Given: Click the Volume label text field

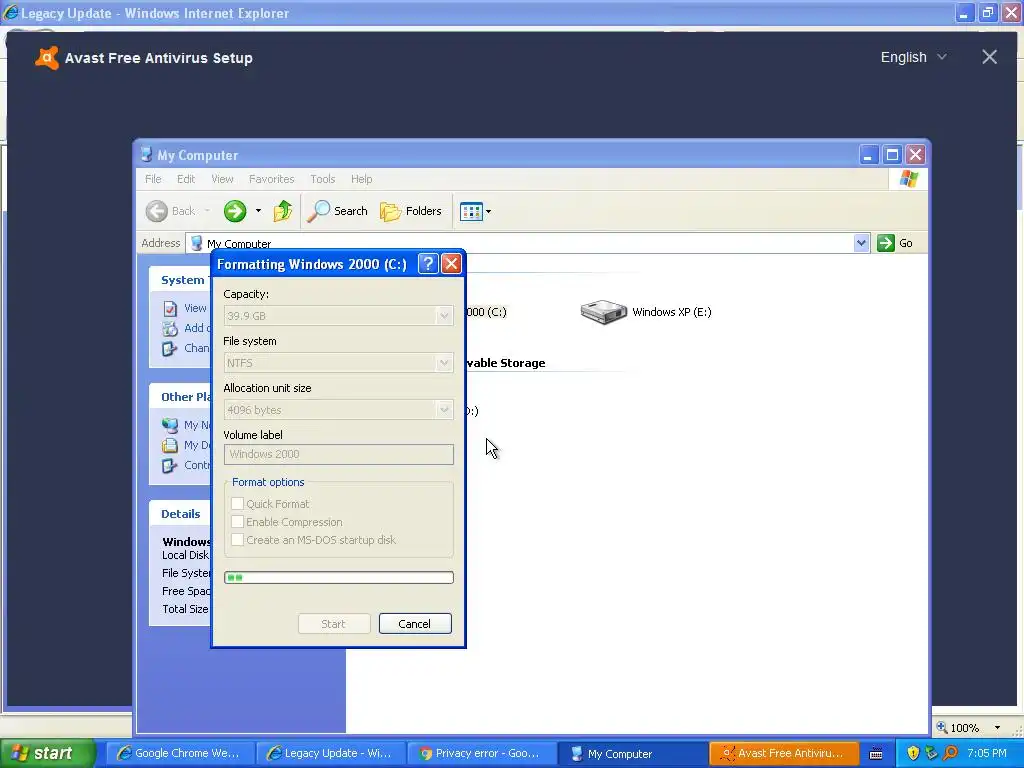Looking at the screenshot, I should [338, 454].
